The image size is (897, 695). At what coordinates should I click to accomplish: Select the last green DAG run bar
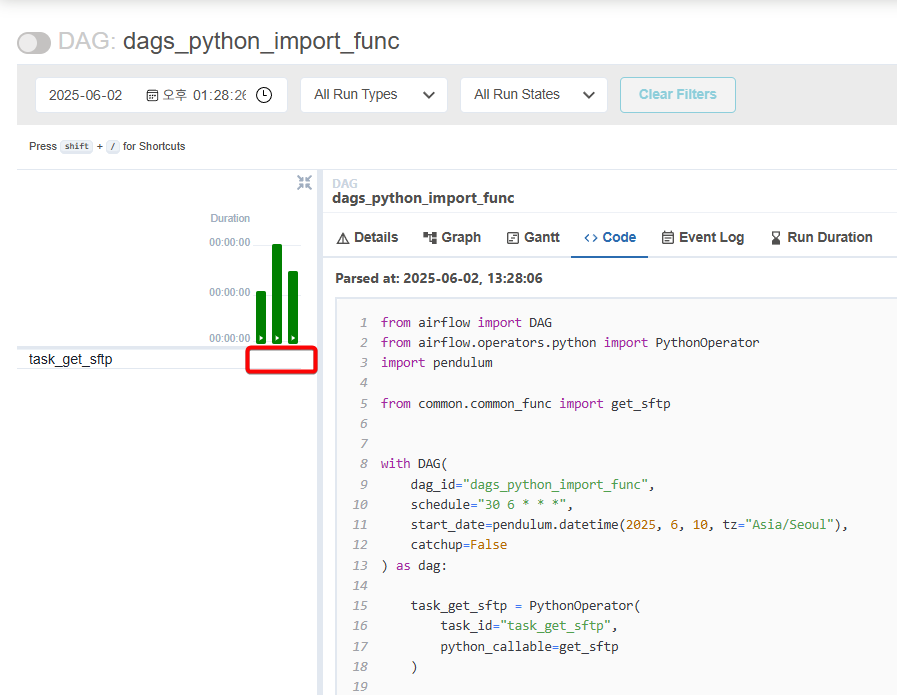293,307
